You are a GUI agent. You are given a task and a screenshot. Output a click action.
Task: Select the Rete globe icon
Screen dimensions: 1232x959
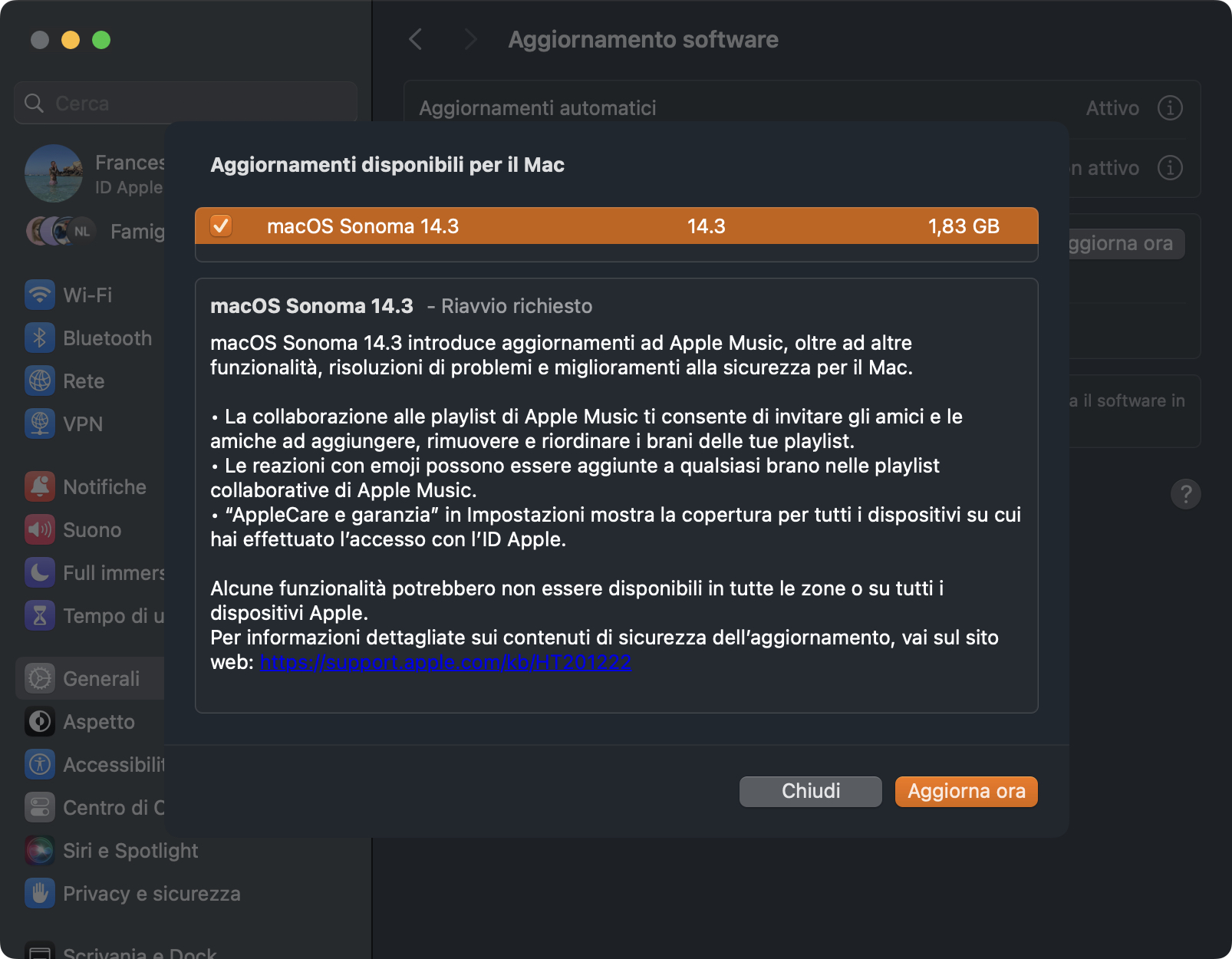tap(40, 381)
